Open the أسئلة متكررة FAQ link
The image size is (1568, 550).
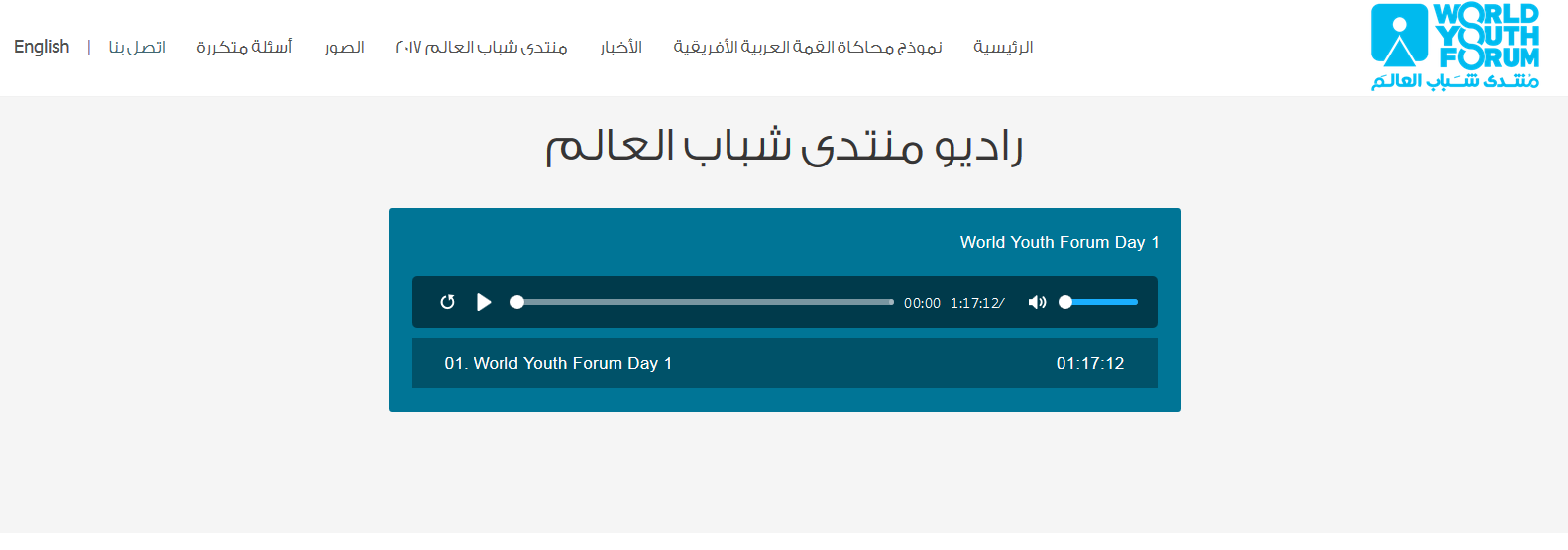(244, 47)
